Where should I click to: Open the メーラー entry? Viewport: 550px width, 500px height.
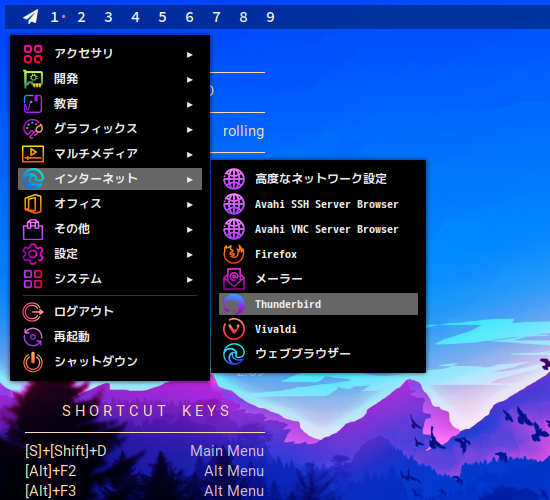point(318,279)
